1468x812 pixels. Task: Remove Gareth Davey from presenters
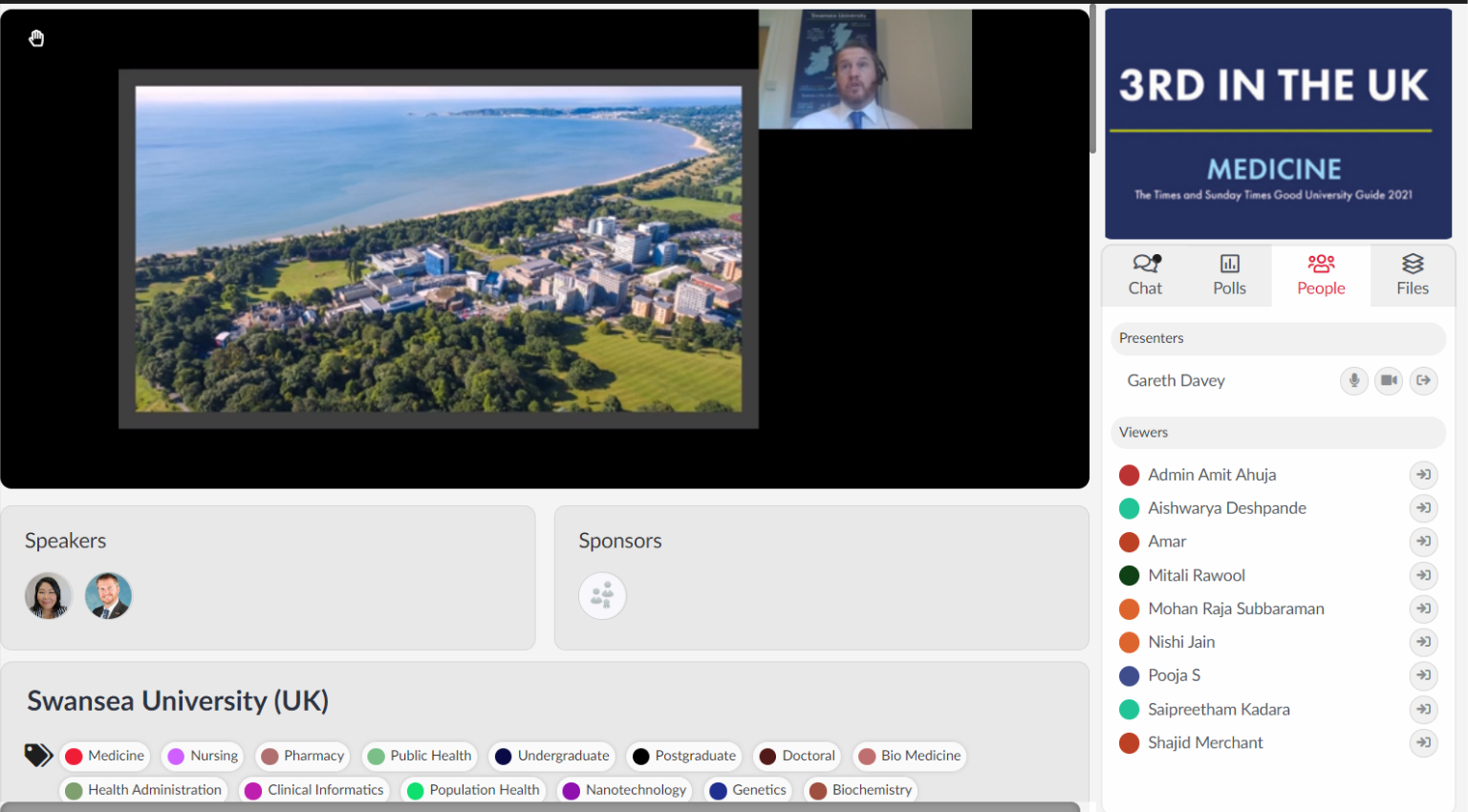point(1424,380)
